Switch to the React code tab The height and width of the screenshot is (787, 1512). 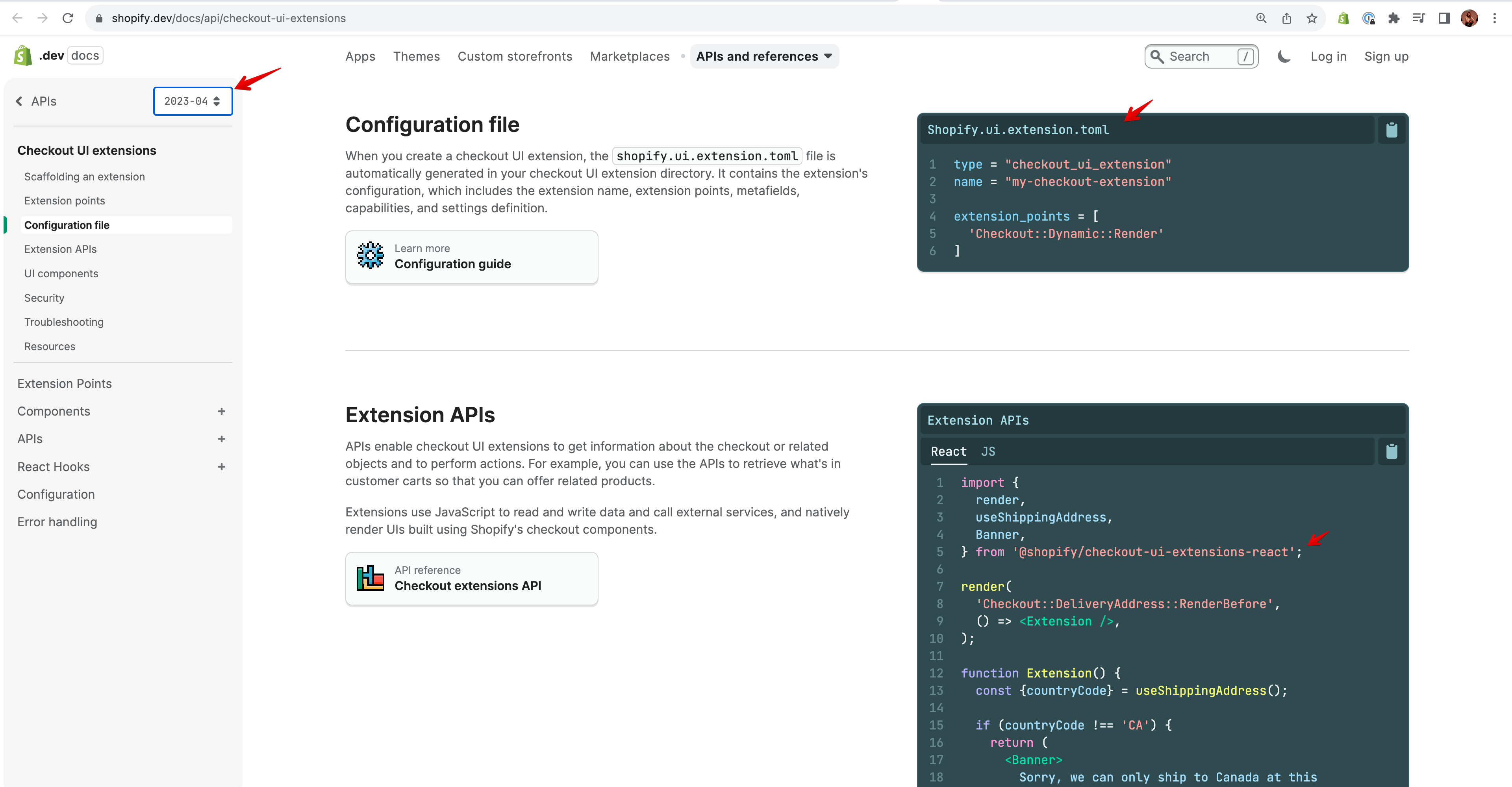[949, 452]
